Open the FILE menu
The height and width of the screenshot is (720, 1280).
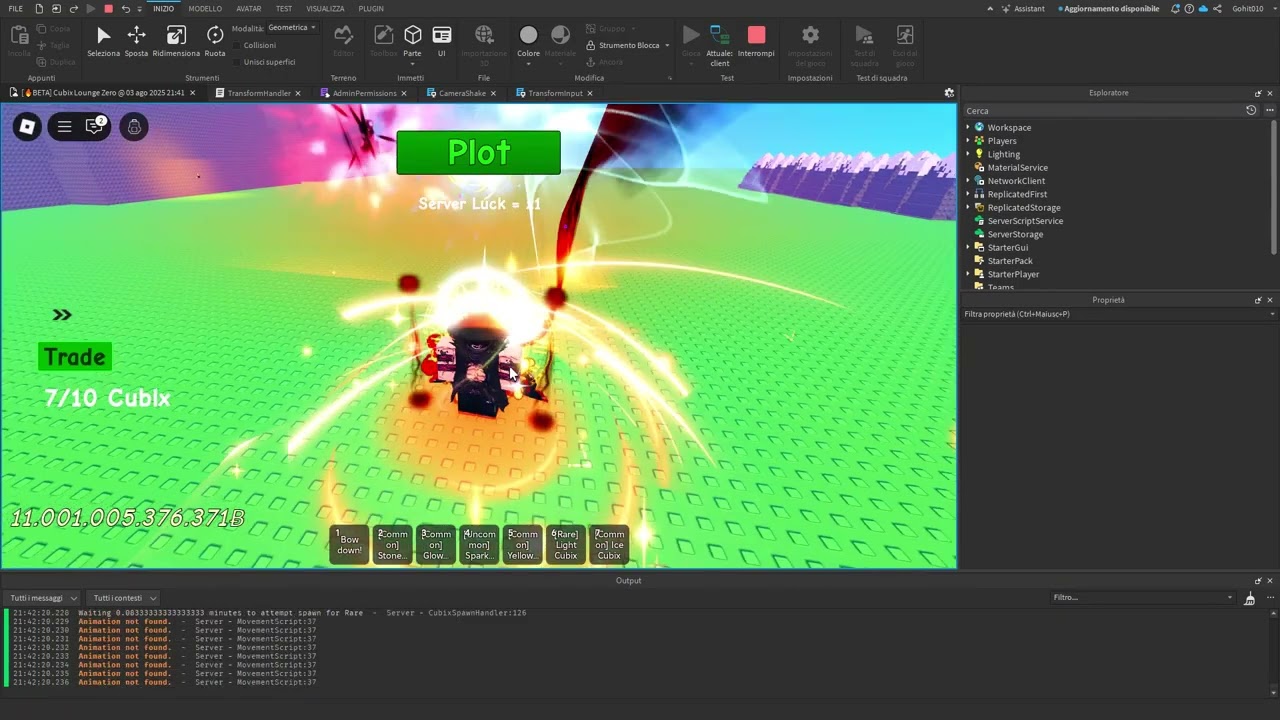[x=16, y=9]
